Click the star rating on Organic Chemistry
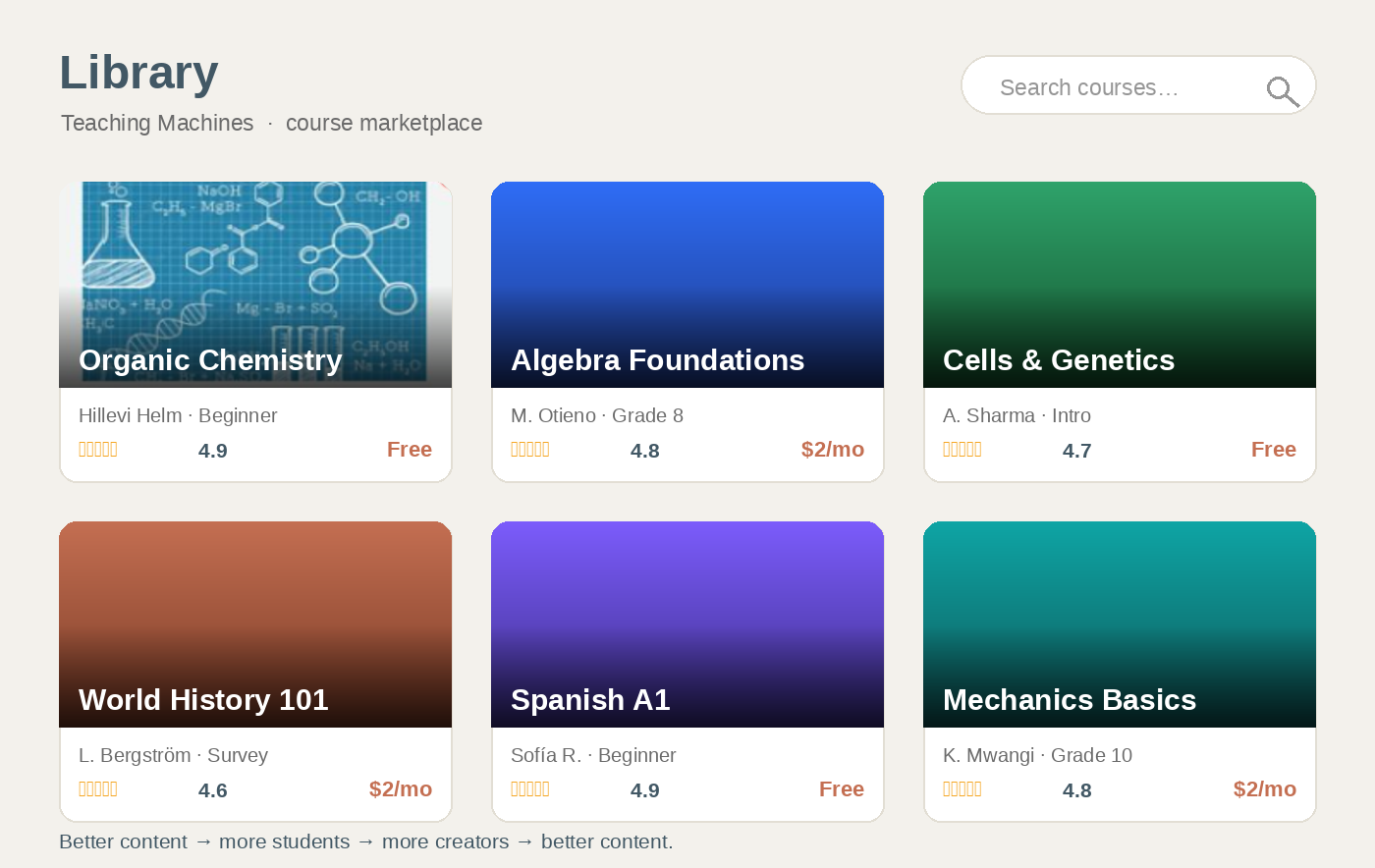Screen dimensions: 1375x868 pos(98,450)
